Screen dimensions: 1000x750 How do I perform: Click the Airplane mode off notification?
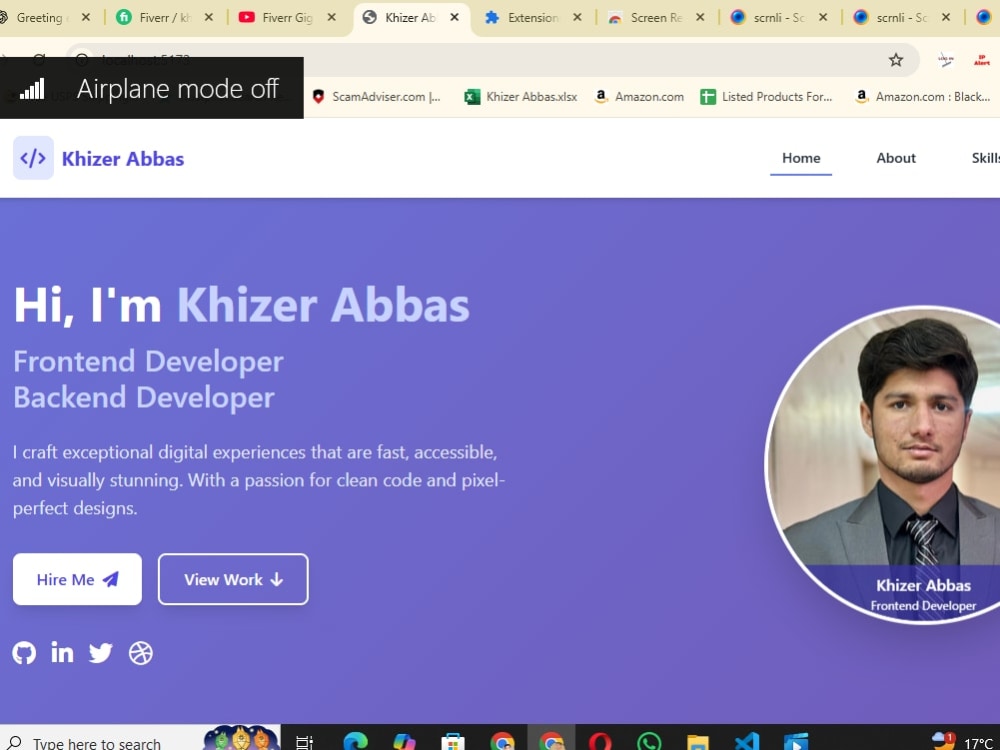pyautogui.click(x=152, y=88)
